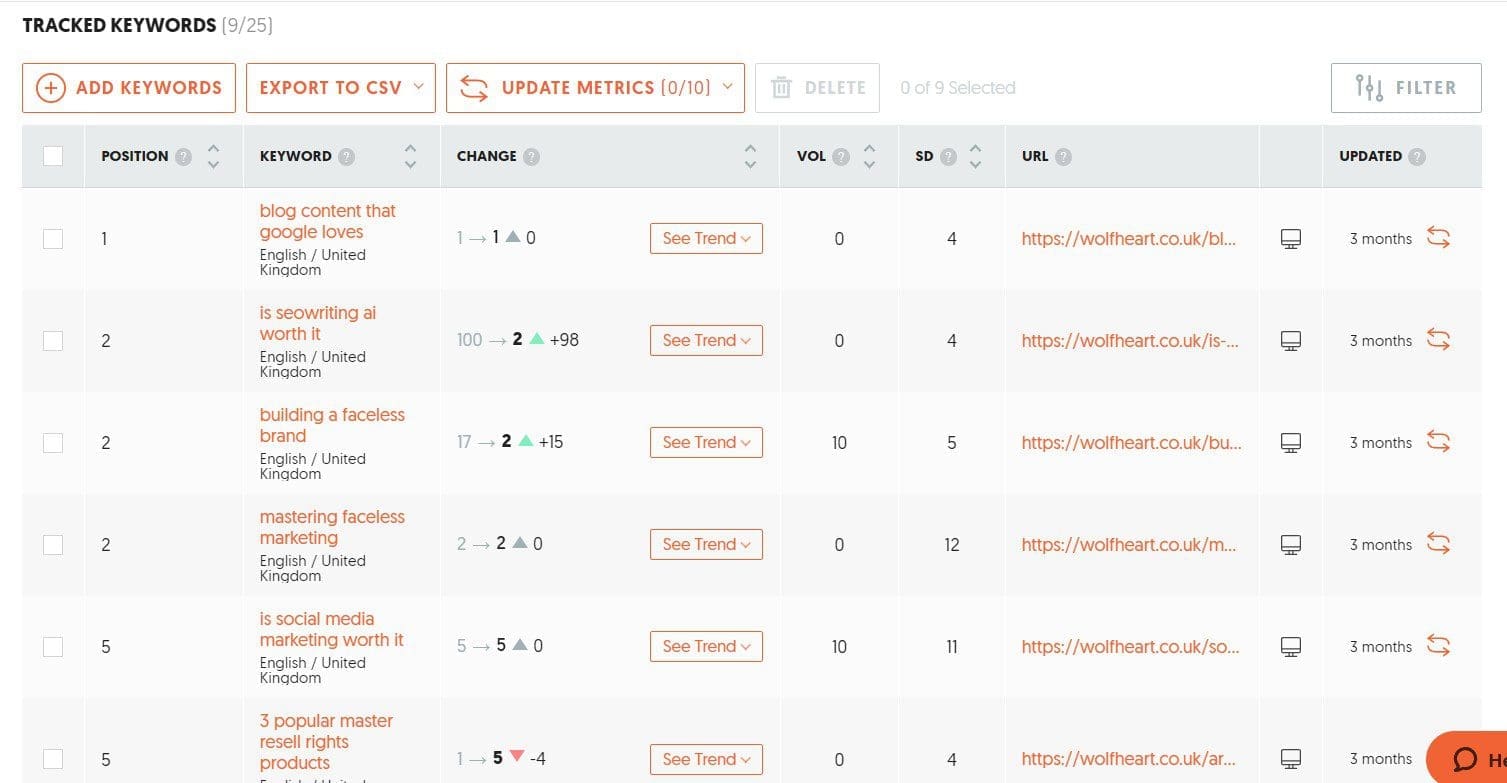Open the help chat bubble

point(1467,758)
